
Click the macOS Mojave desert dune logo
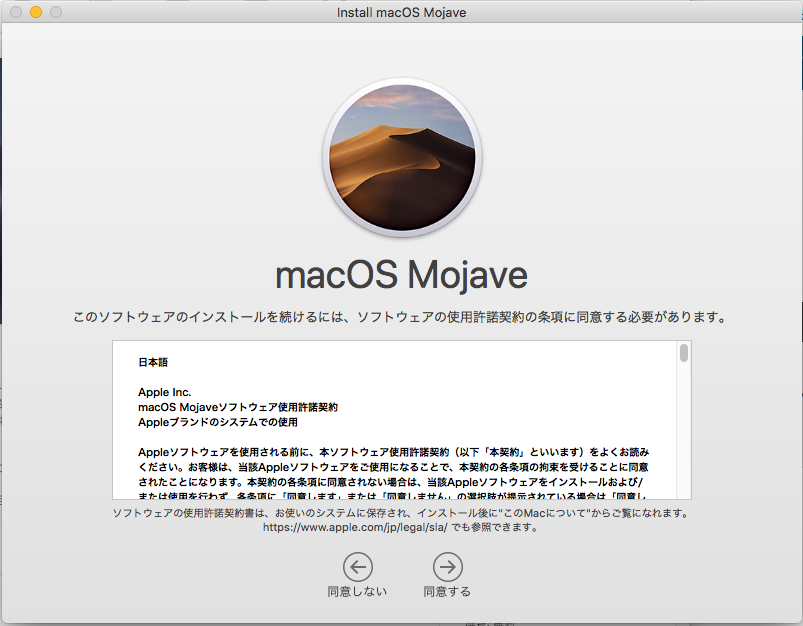click(402, 157)
